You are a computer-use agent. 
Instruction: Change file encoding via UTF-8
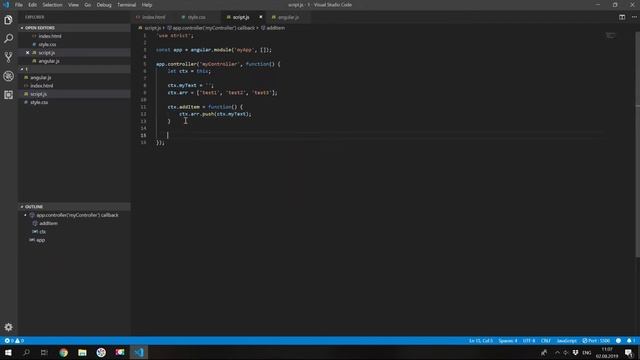[x=529, y=340]
